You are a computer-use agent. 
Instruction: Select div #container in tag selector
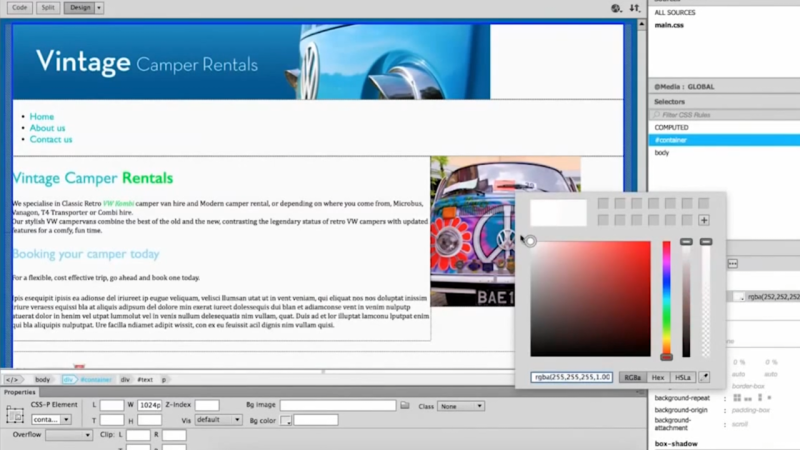pos(87,380)
